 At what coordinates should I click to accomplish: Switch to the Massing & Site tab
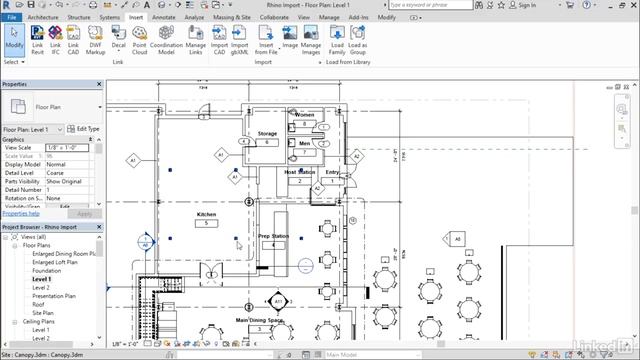coord(232,18)
